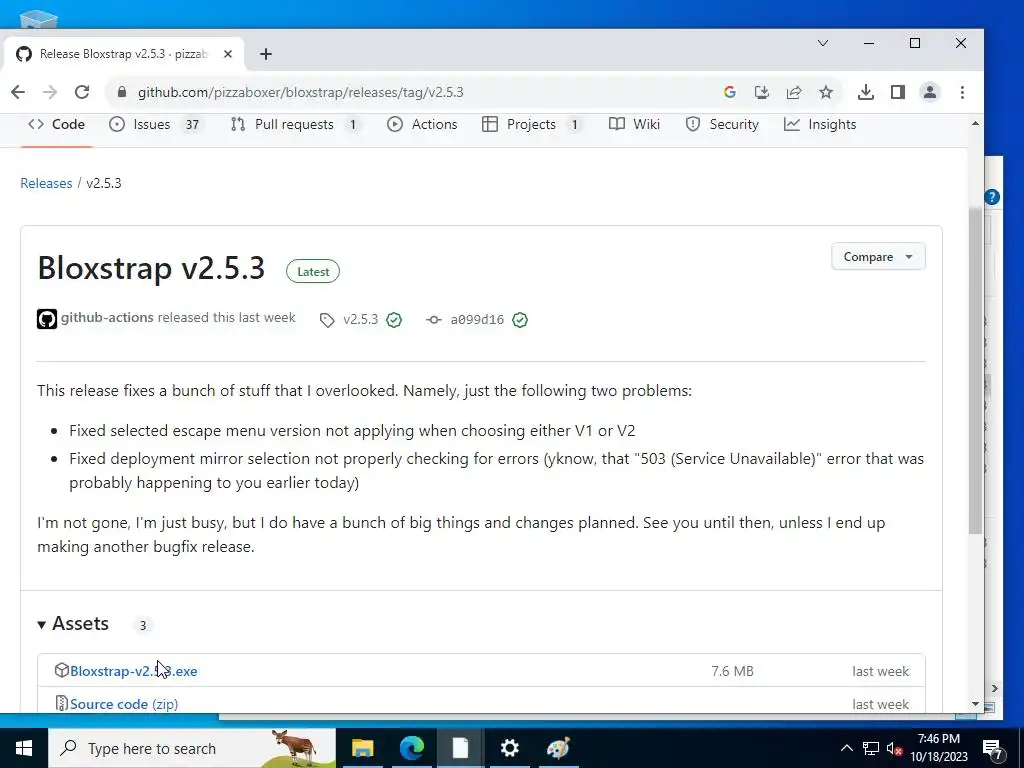Open the muted volume tray icon
Image resolution: width=1024 pixels, height=768 pixels.
click(x=894, y=748)
